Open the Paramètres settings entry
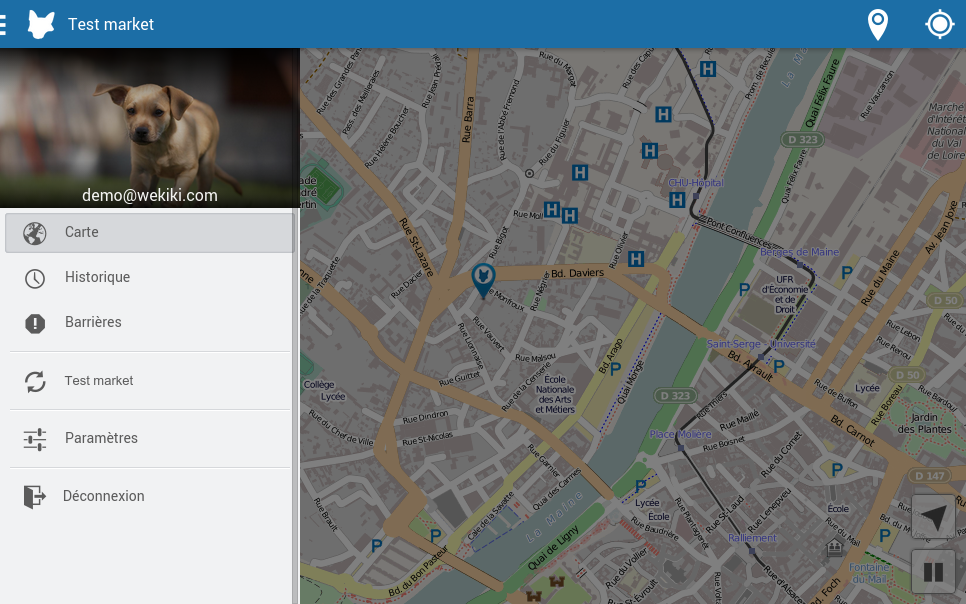966x604 pixels. (x=150, y=438)
